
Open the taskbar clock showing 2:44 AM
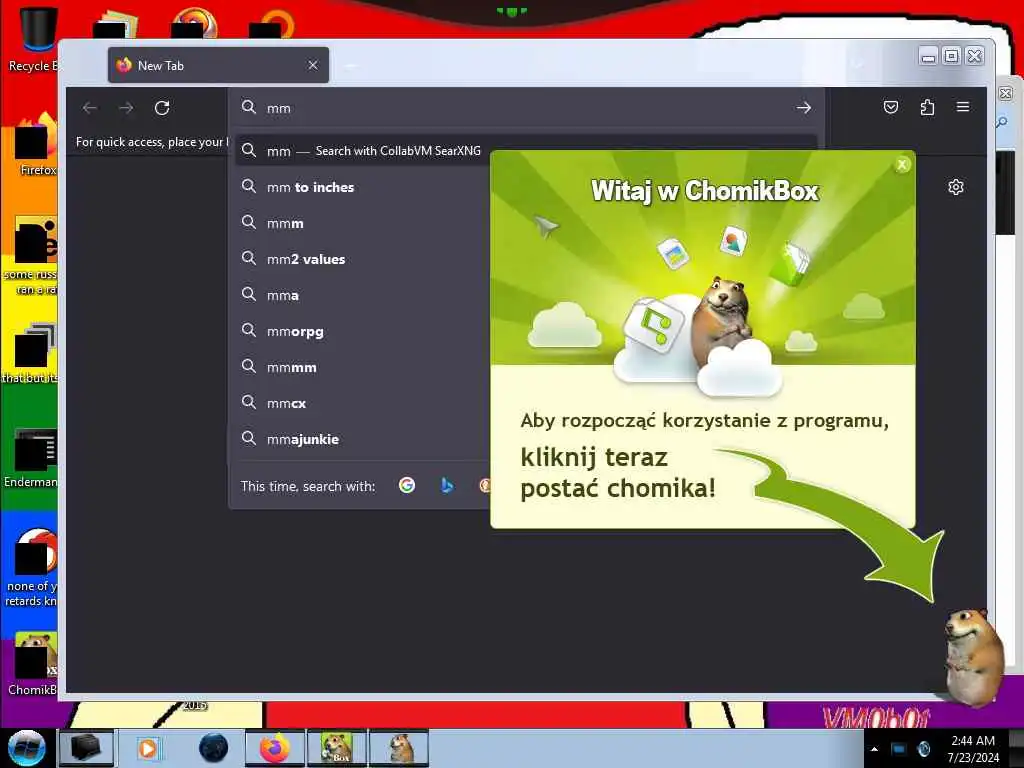coord(973,749)
